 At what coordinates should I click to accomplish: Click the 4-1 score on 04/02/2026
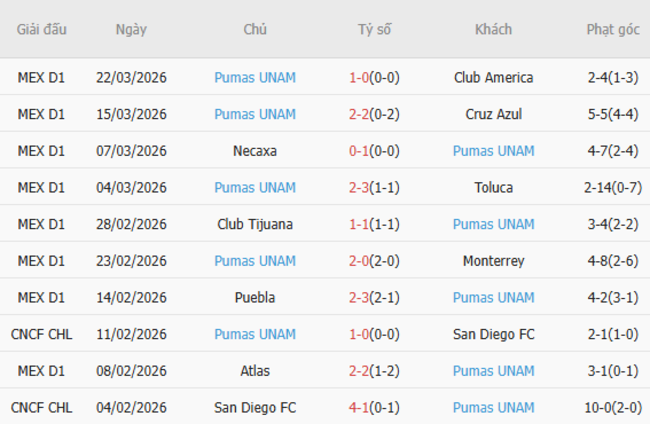pos(362,408)
